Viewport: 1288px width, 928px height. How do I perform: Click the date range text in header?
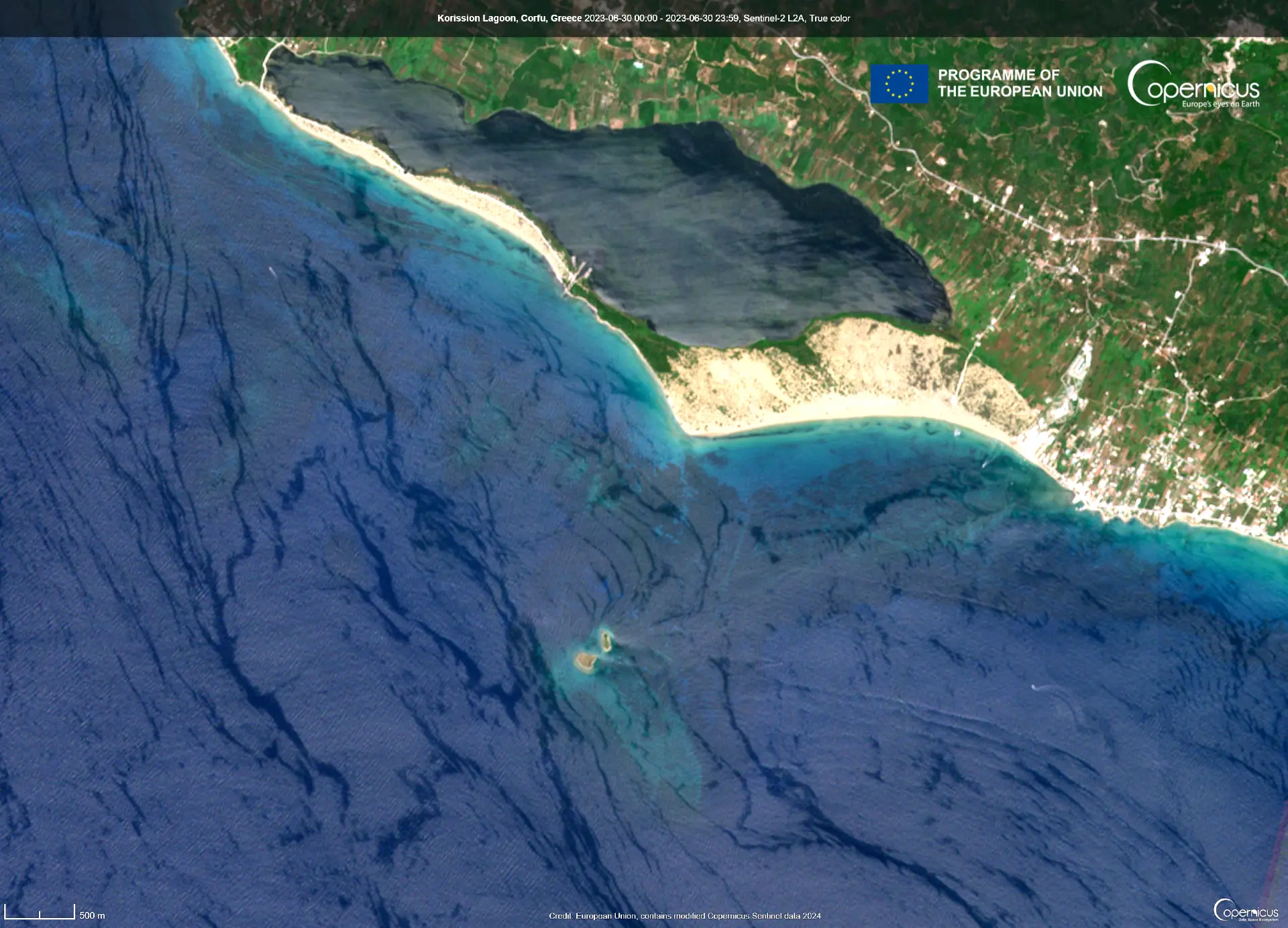[x=661, y=18]
